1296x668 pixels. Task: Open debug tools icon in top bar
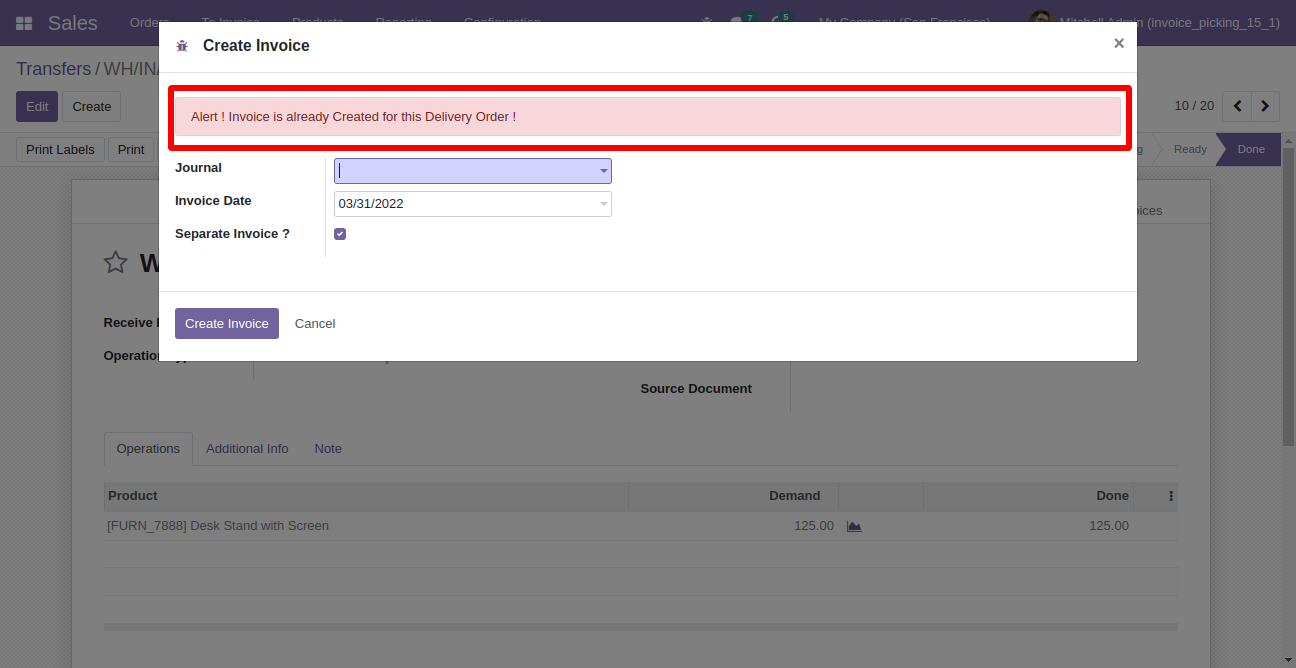tap(707, 21)
